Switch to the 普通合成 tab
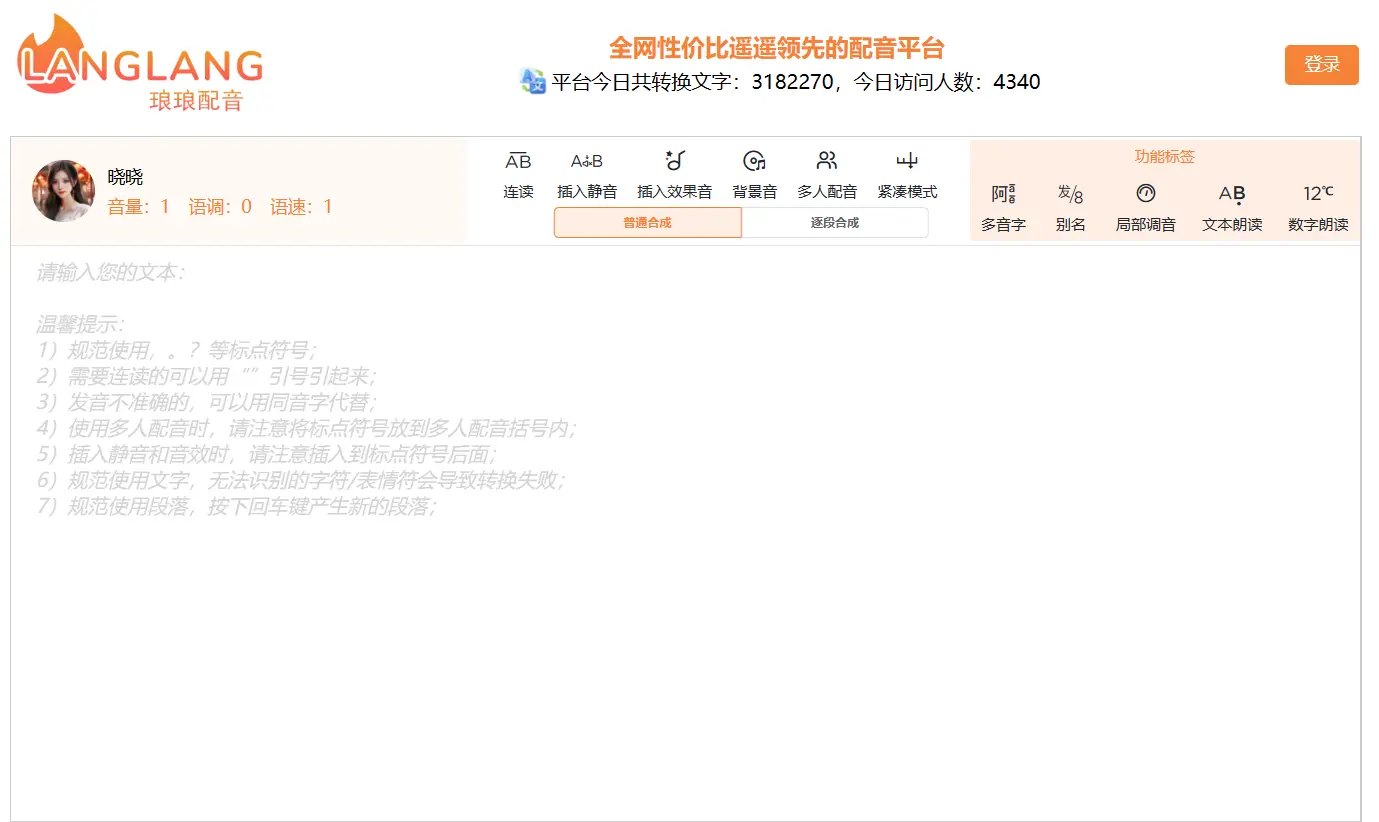 point(647,223)
